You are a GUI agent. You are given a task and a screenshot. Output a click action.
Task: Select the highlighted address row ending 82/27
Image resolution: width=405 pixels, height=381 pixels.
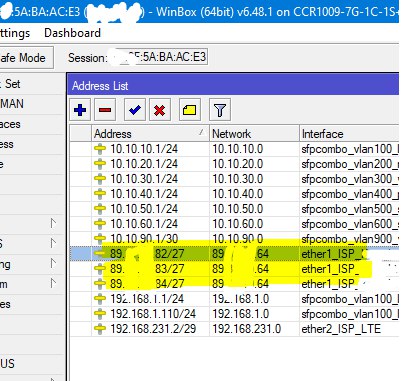click(x=234, y=254)
